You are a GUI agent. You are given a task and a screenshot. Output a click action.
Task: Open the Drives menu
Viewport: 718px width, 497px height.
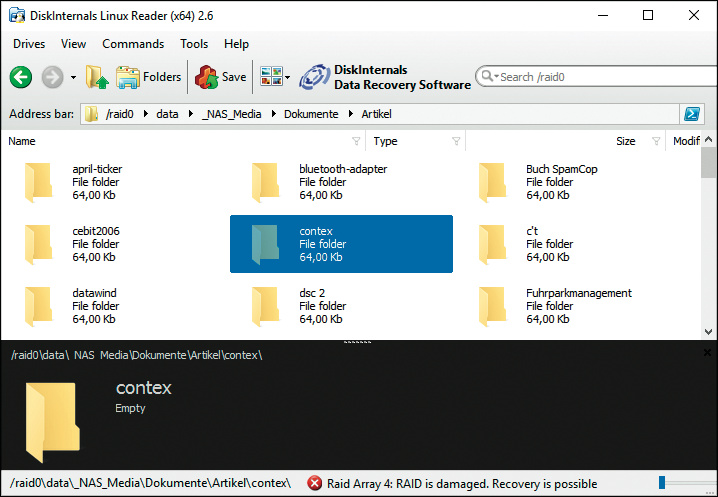29,44
